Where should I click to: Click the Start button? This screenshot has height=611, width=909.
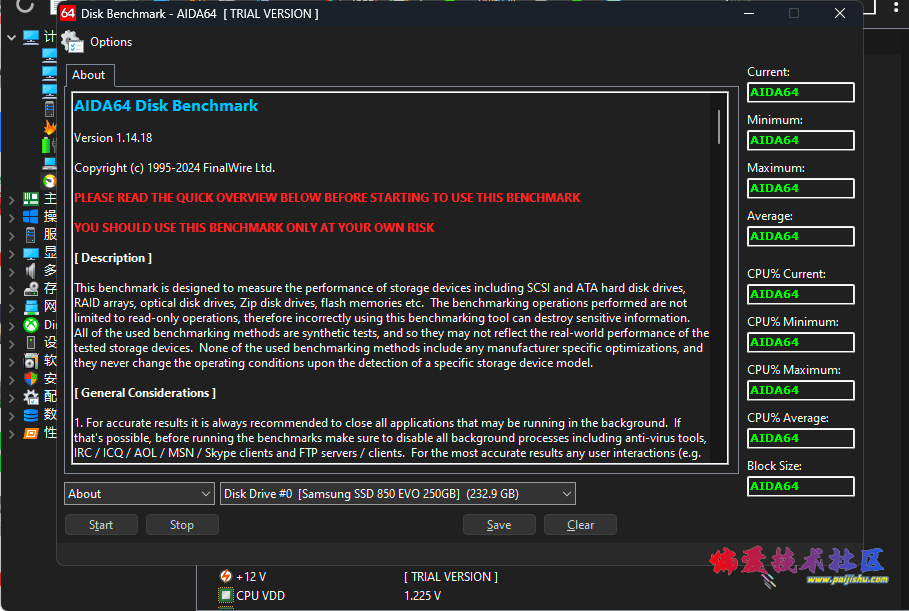click(x=101, y=525)
